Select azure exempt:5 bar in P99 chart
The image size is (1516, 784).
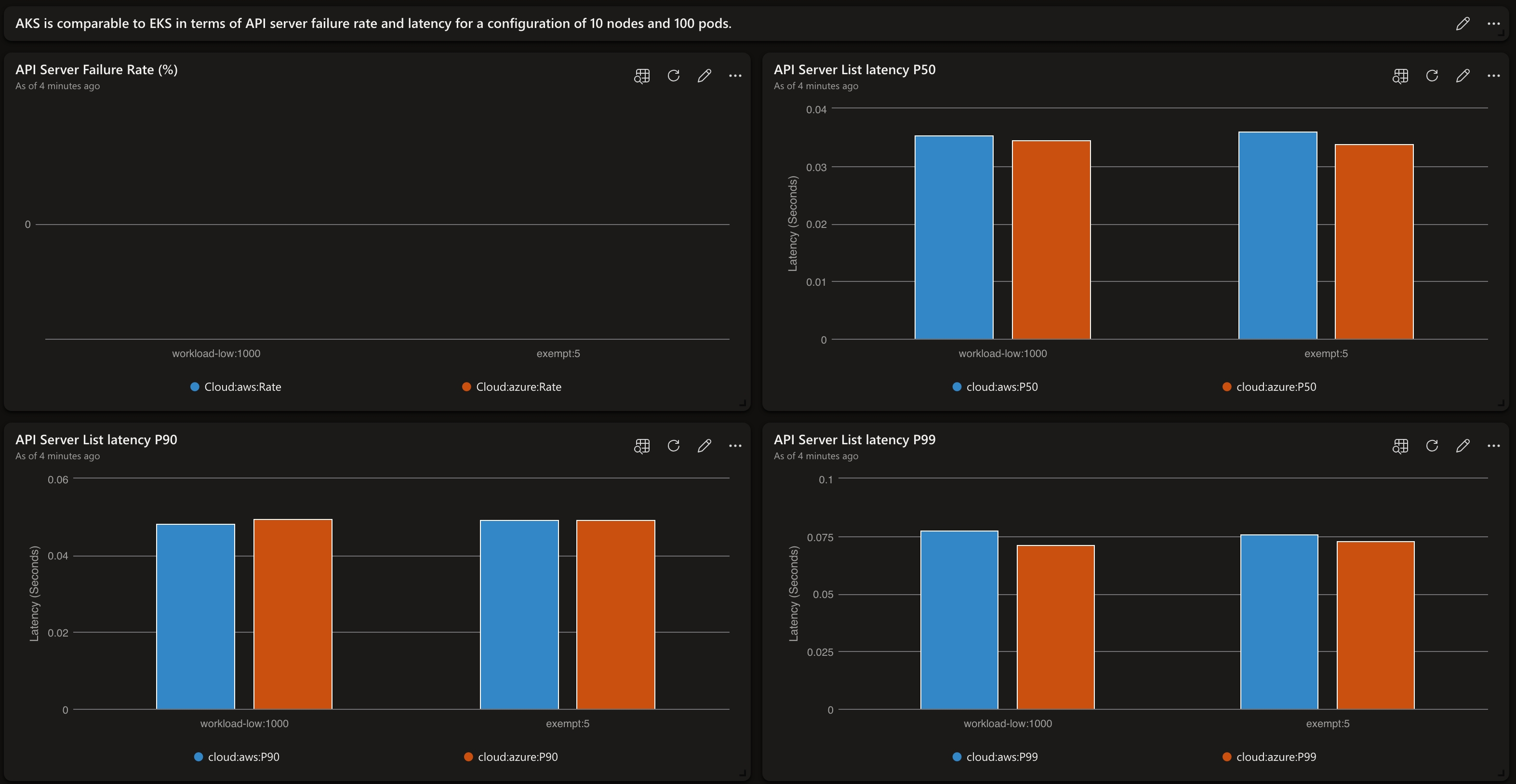[1375, 625]
